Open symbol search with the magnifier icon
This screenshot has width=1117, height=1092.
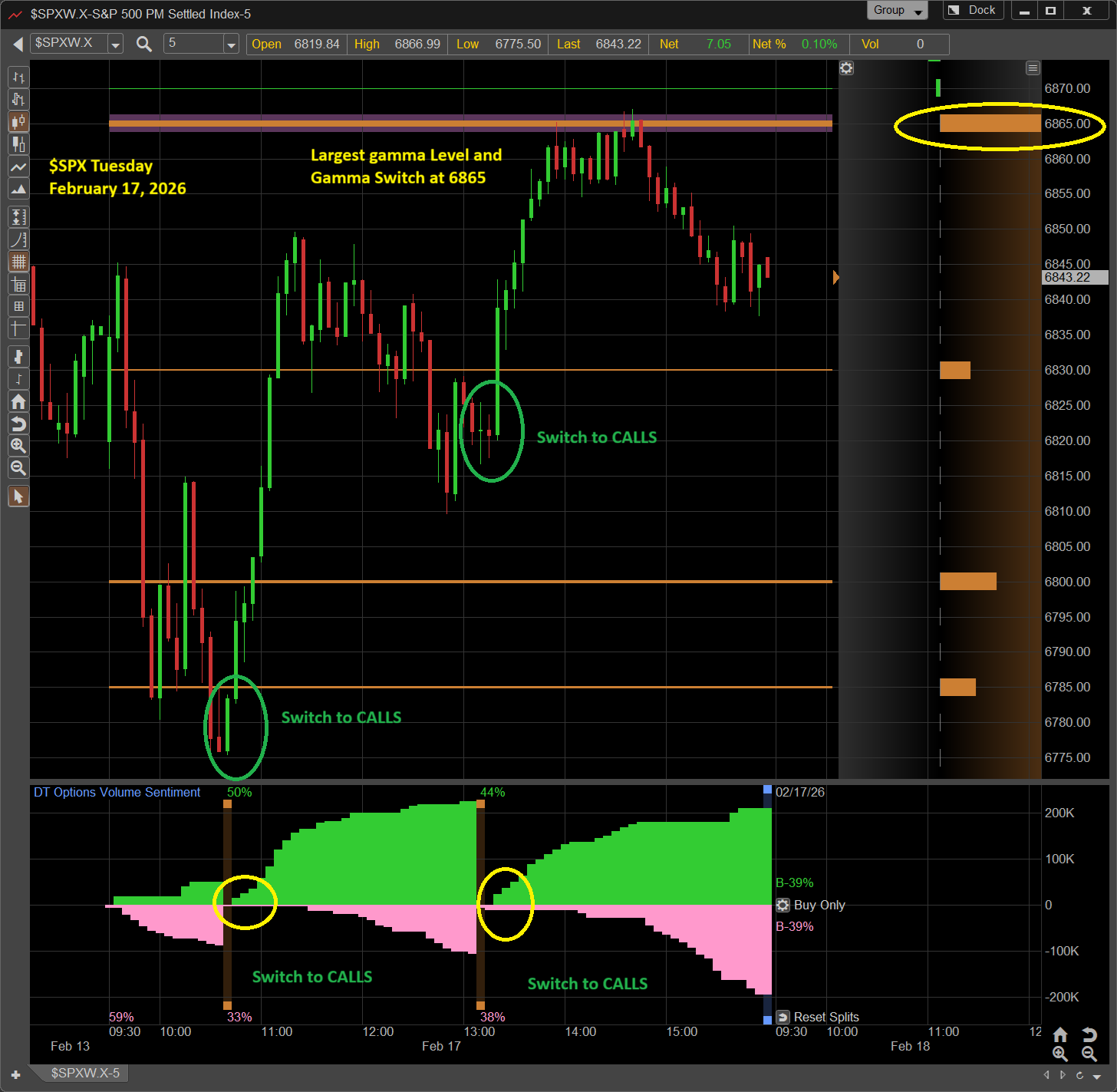coord(143,44)
